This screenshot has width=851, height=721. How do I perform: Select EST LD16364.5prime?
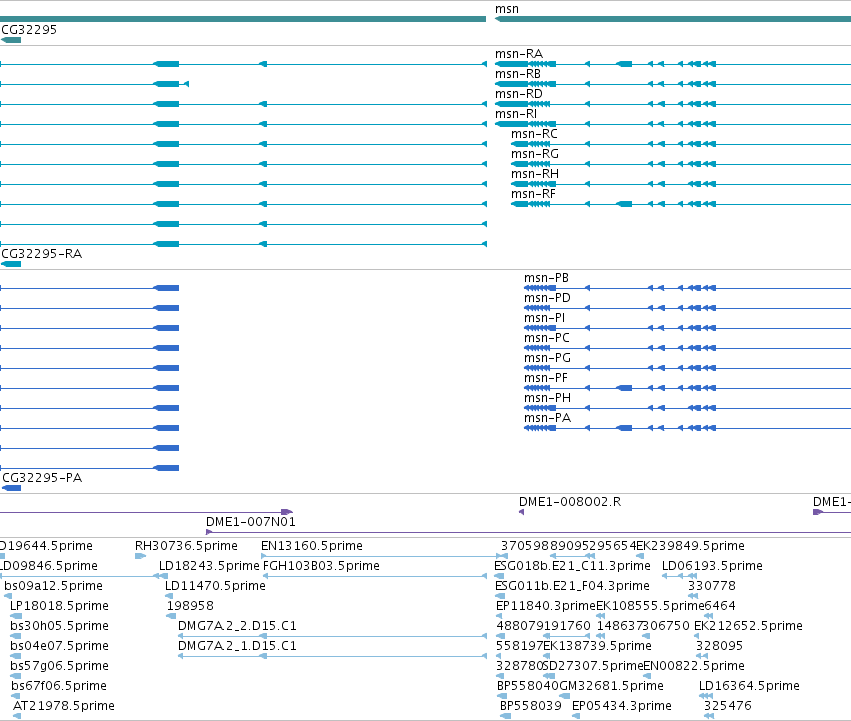click(749, 687)
